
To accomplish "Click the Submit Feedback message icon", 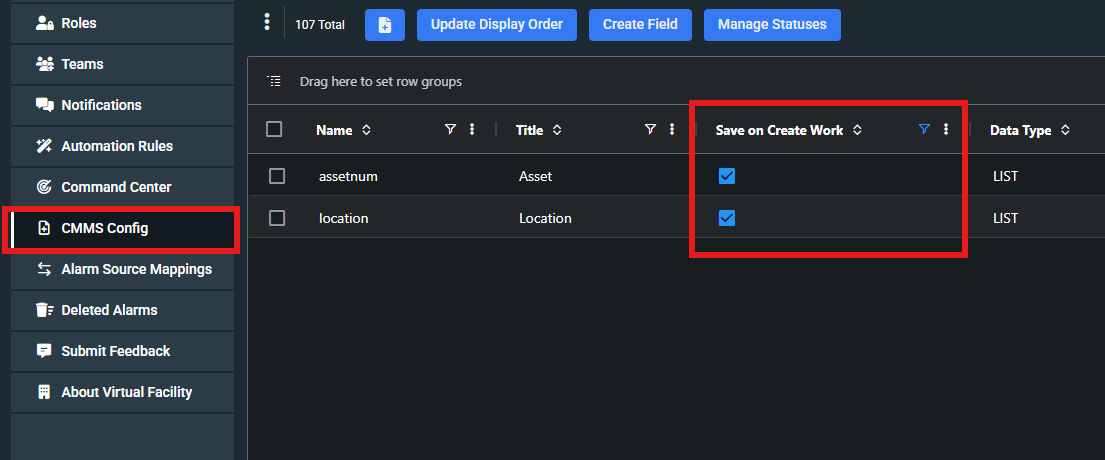I will click(44, 351).
